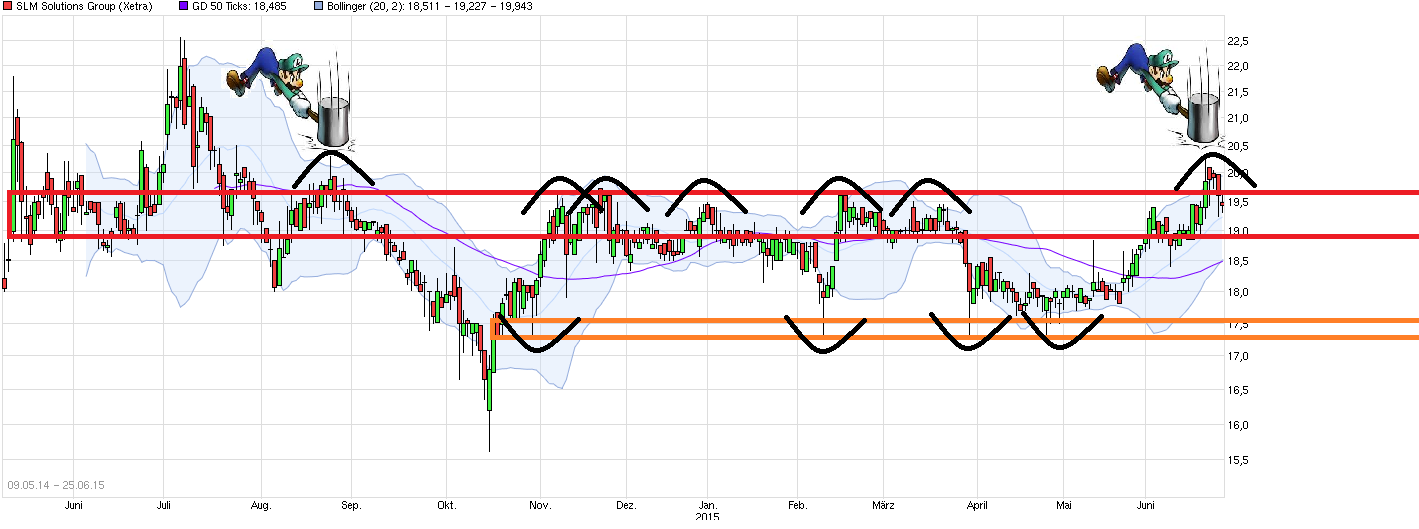
Task: Click the 'Nov.' month label
Action: [x=539, y=506]
